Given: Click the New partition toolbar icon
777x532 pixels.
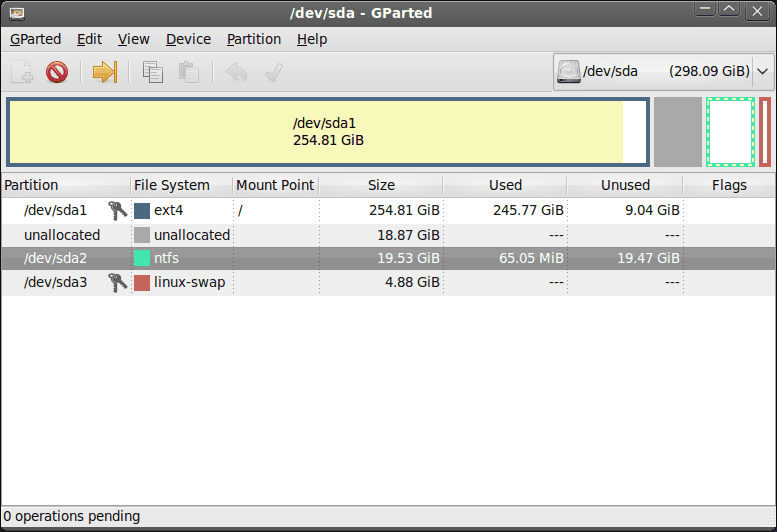Looking at the screenshot, I should click(22, 72).
